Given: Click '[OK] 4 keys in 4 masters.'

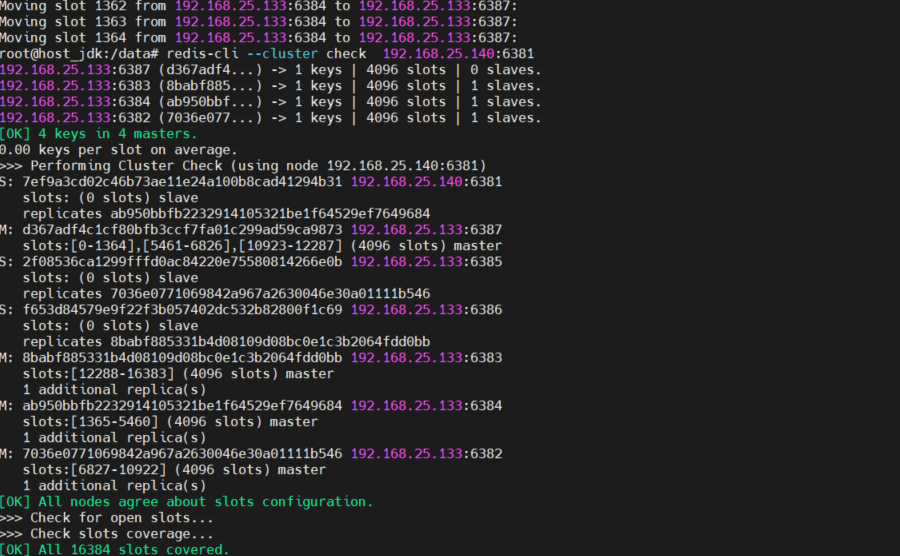Looking at the screenshot, I should tap(99, 134).
